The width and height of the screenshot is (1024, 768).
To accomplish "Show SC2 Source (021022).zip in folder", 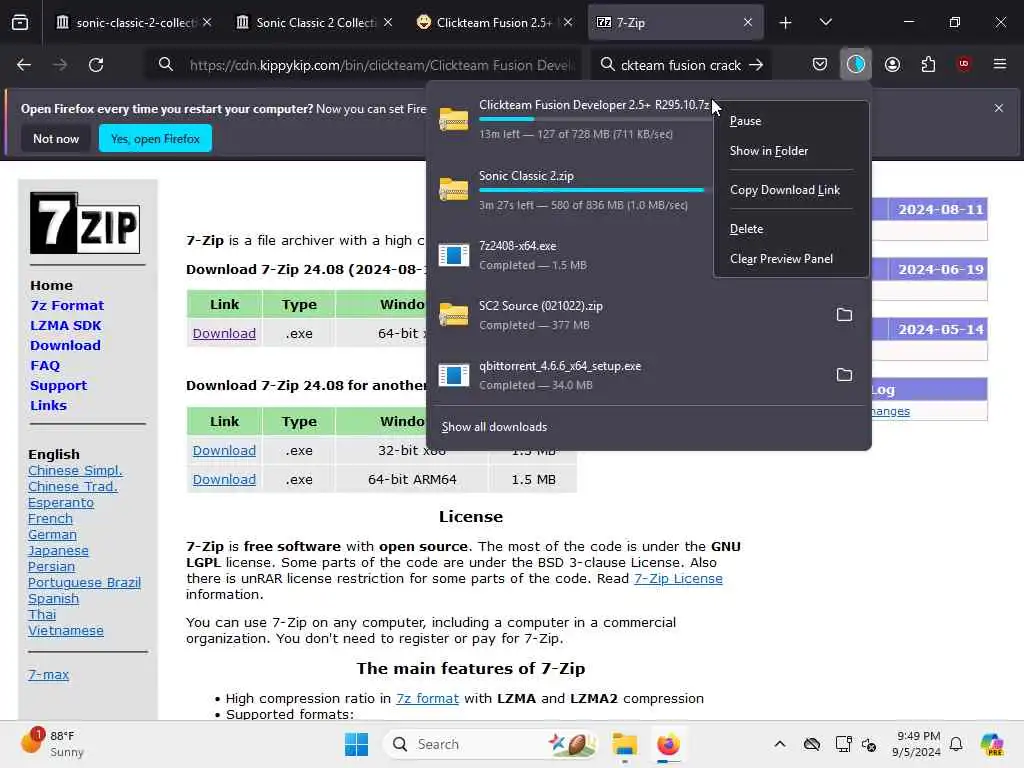I will click(x=844, y=315).
